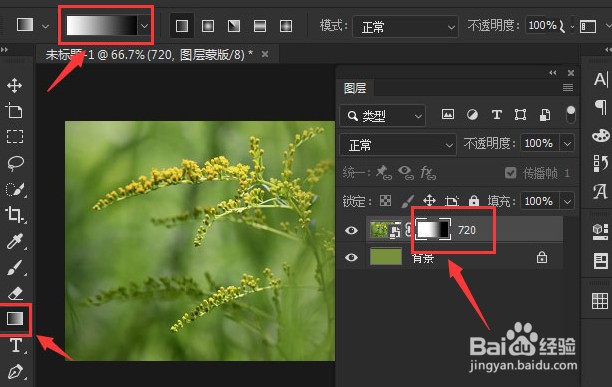Hide the 背景 layer
Viewport: 612px width, 387px height.
[351, 257]
